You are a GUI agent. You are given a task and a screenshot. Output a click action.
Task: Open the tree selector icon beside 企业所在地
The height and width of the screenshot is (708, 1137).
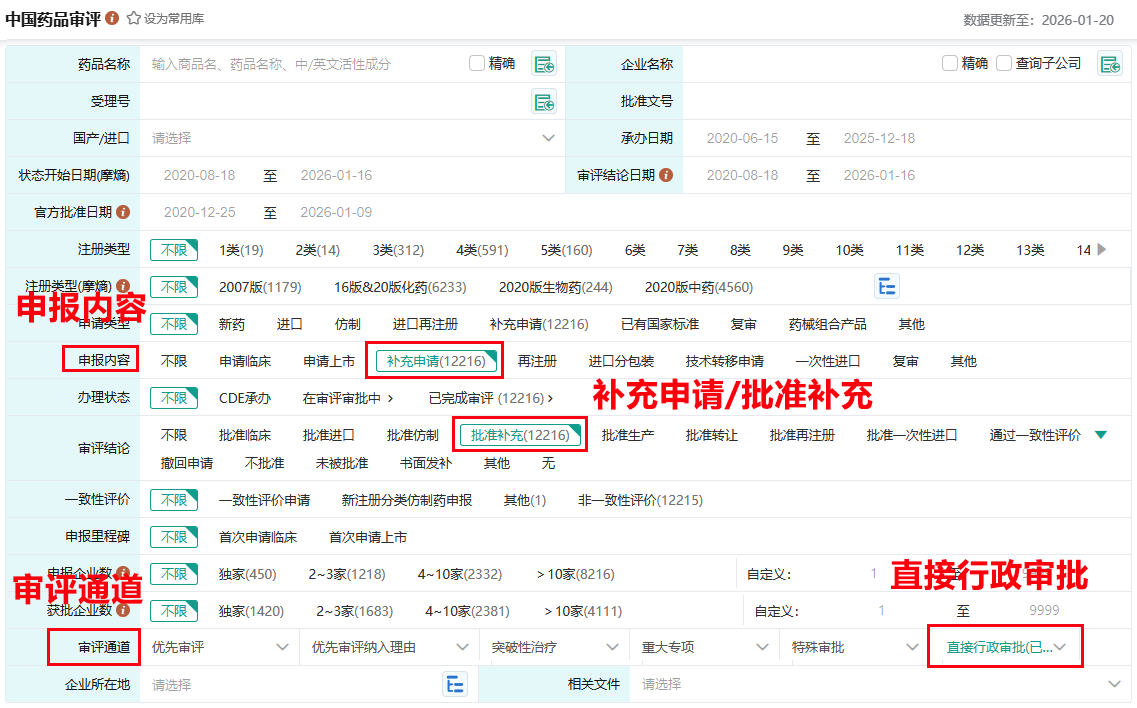[455, 684]
